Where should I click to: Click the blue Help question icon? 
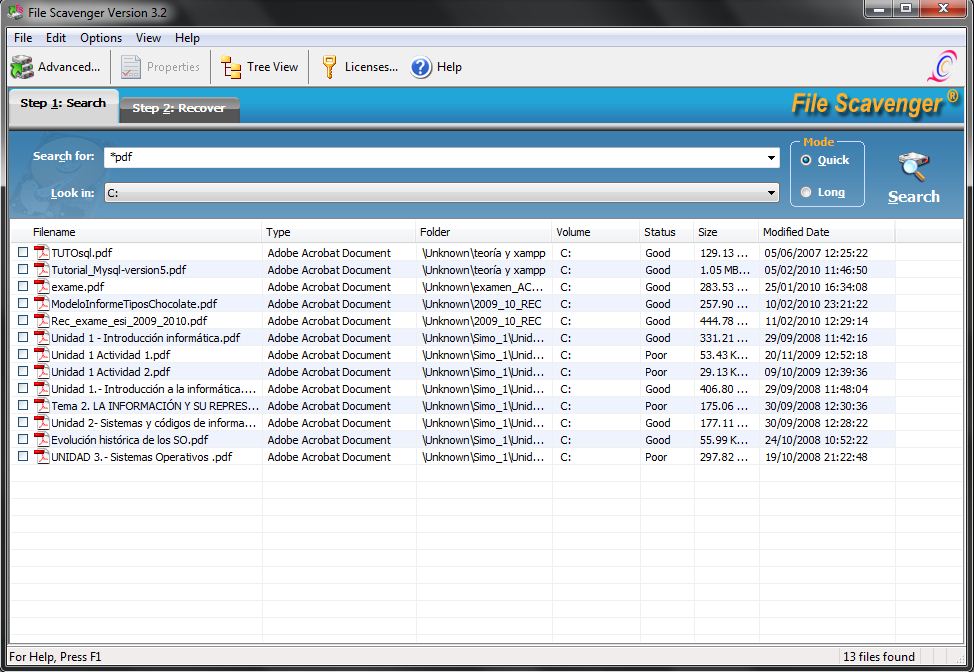coord(421,67)
